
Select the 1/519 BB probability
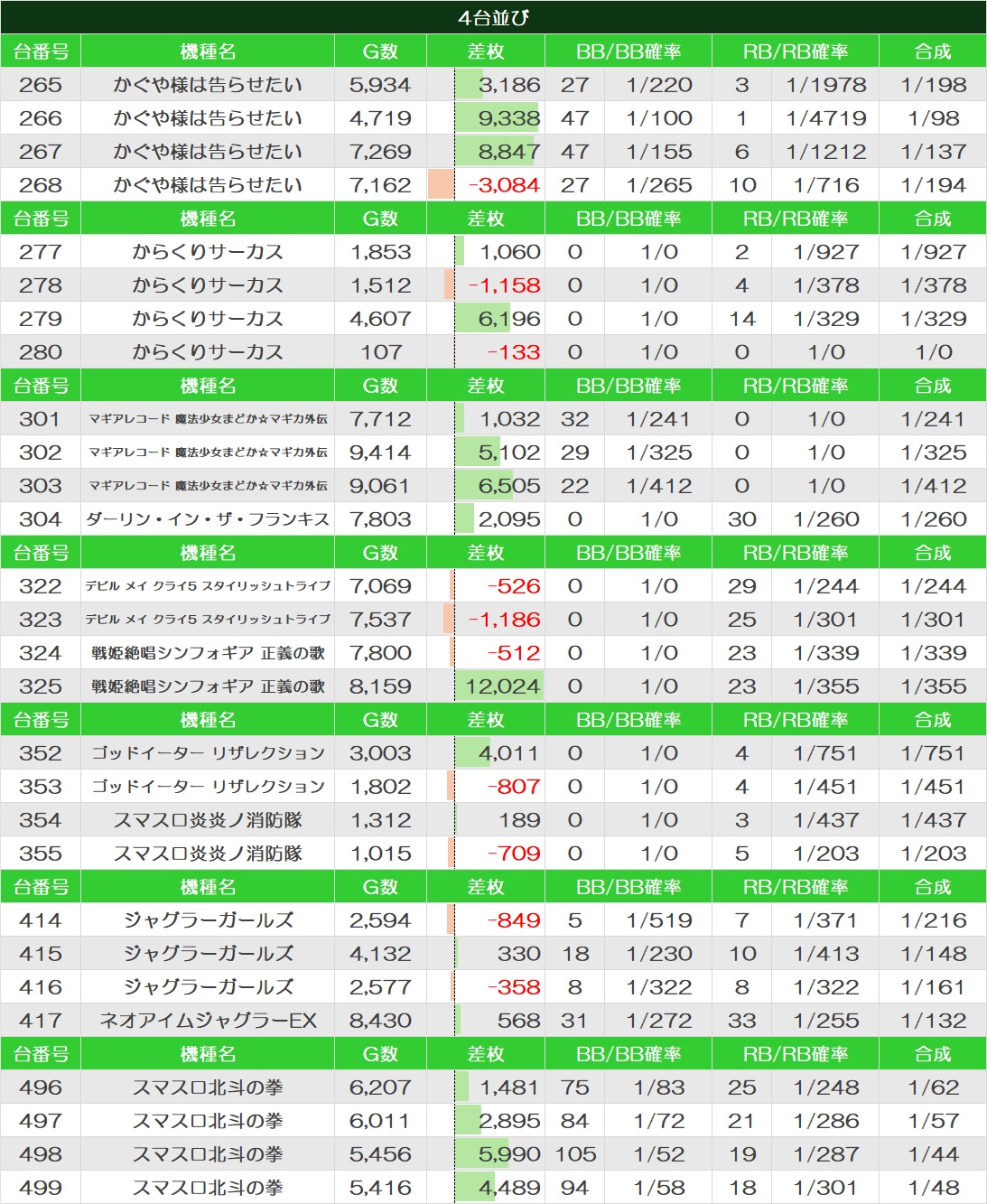point(659,920)
